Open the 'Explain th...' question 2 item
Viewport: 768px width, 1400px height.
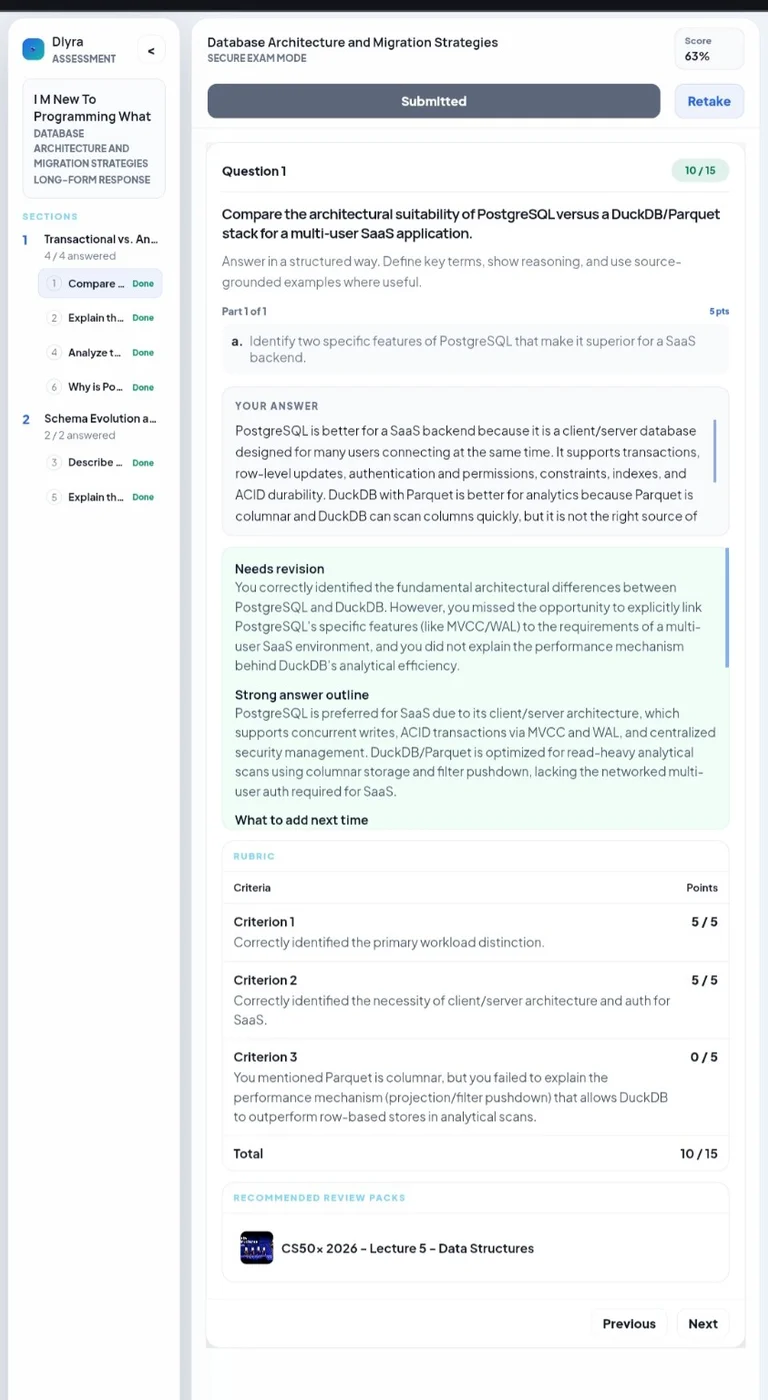100,318
